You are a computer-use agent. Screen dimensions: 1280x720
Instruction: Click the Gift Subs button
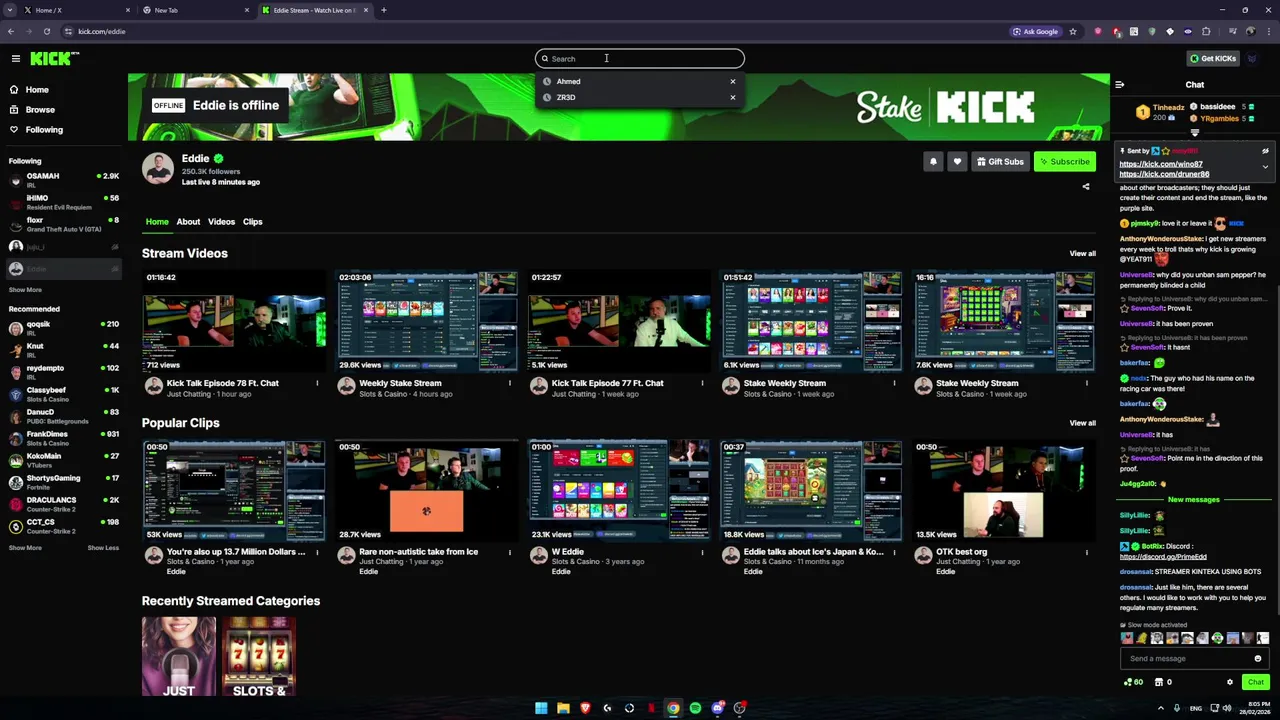click(1000, 161)
